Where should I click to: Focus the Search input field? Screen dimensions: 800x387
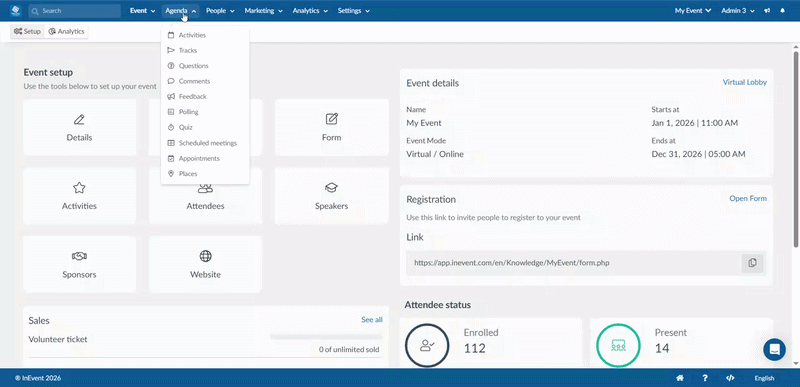74,11
